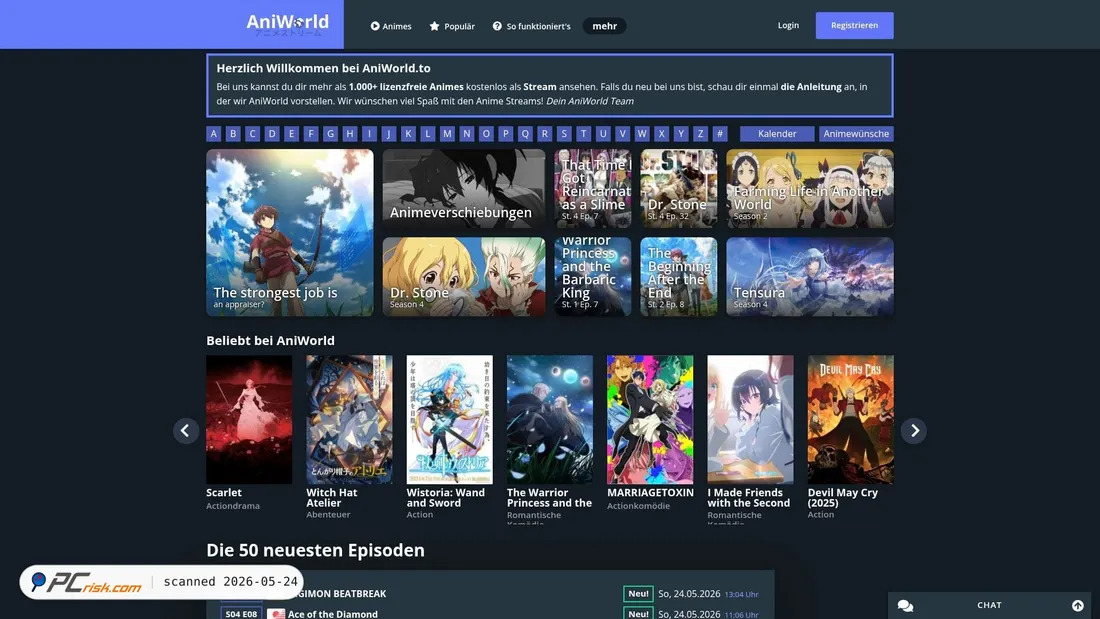Filter animes by letter G

pos(330,133)
